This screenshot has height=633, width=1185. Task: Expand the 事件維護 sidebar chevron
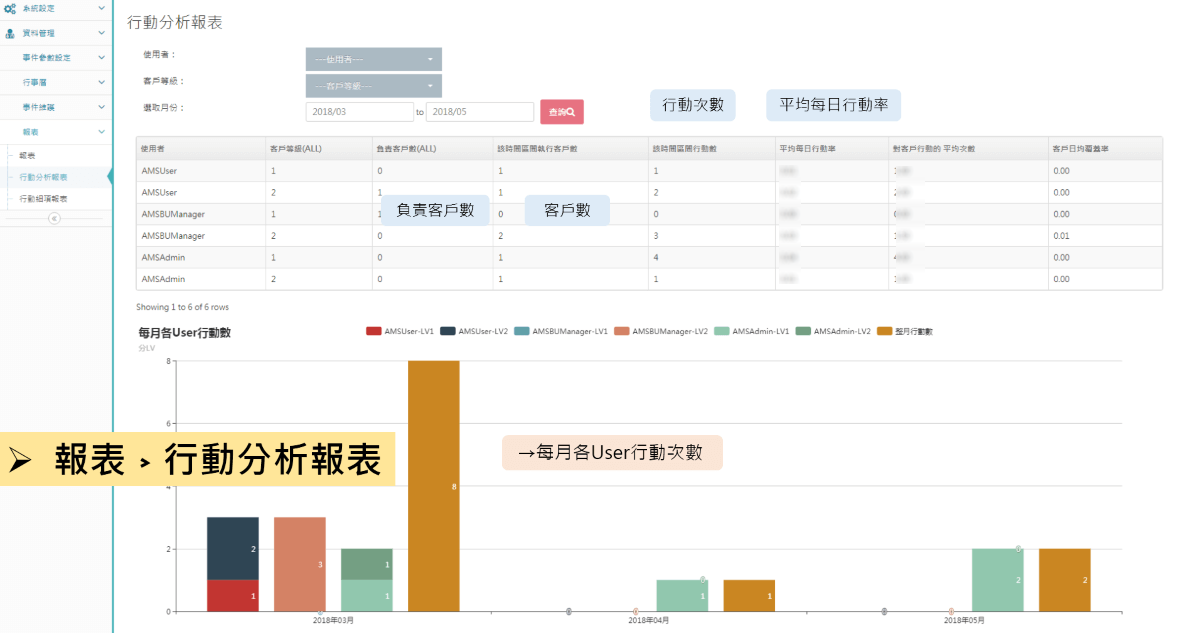[x=101, y=107]
